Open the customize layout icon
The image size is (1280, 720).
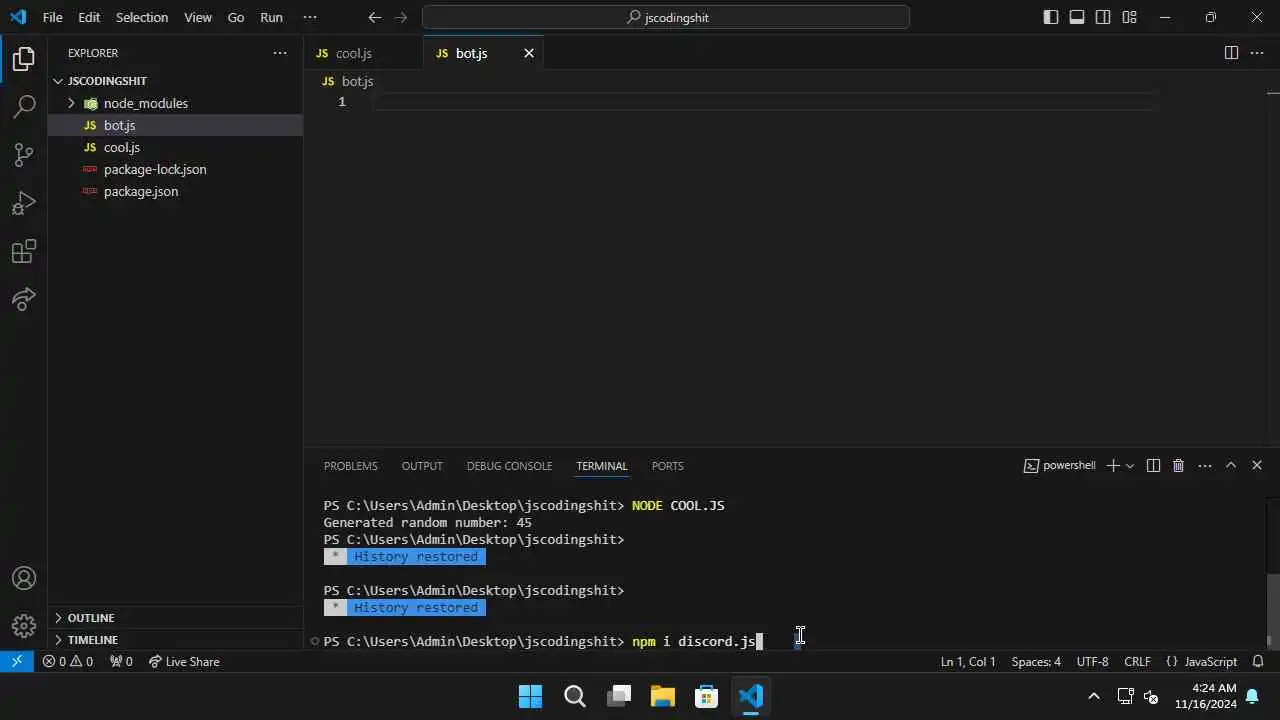tap(1129, 17)
